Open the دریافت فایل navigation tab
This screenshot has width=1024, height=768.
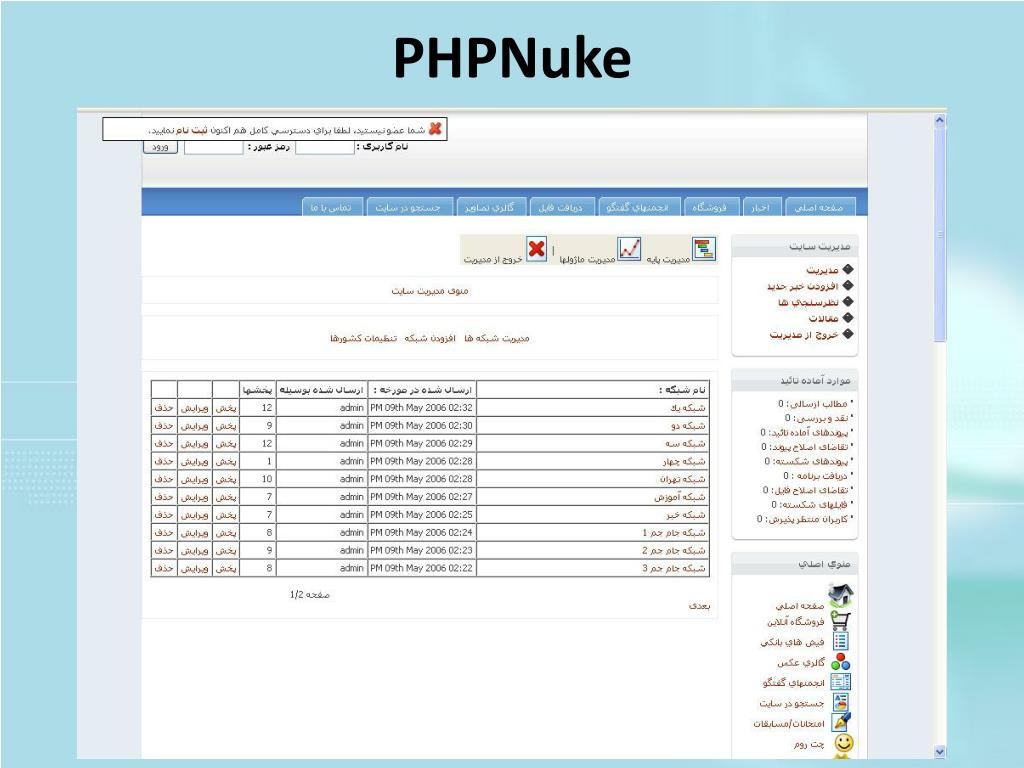pyautogui.click(x=560, y=207)
